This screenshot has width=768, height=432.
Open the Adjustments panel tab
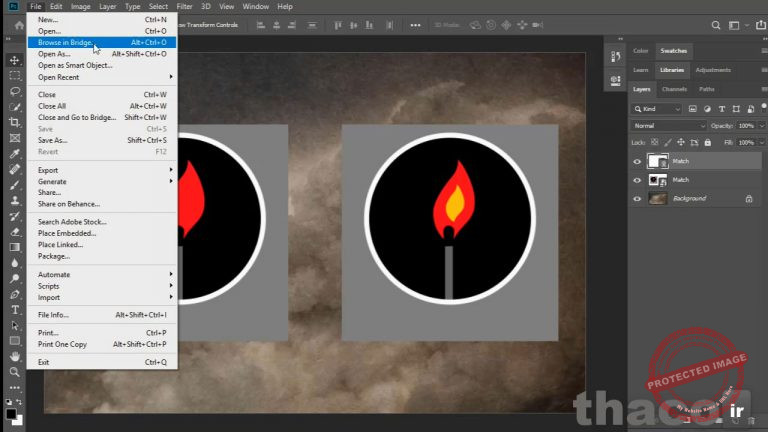coord(712,70)
